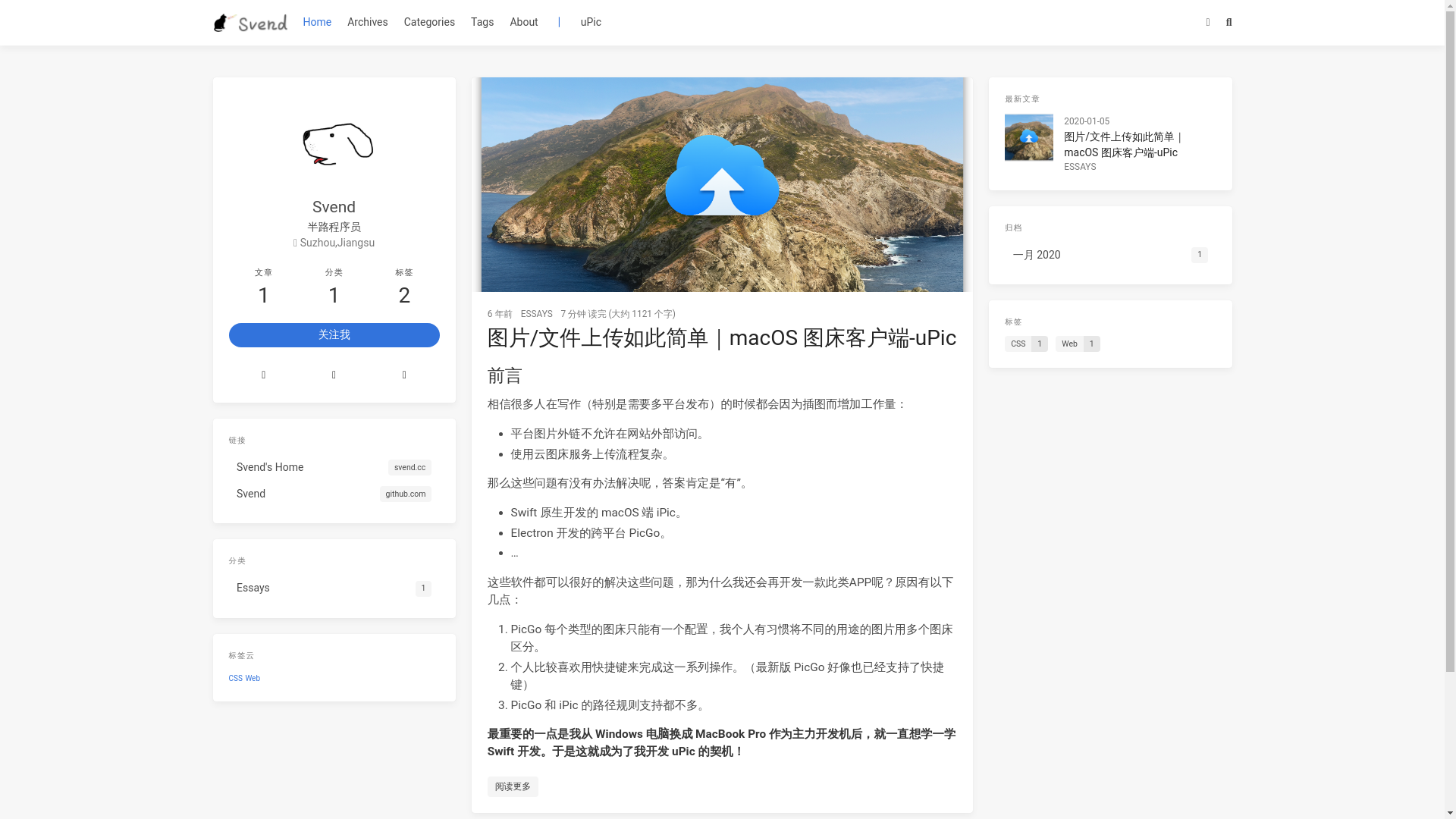Open the About menu item

click(524, 22)
